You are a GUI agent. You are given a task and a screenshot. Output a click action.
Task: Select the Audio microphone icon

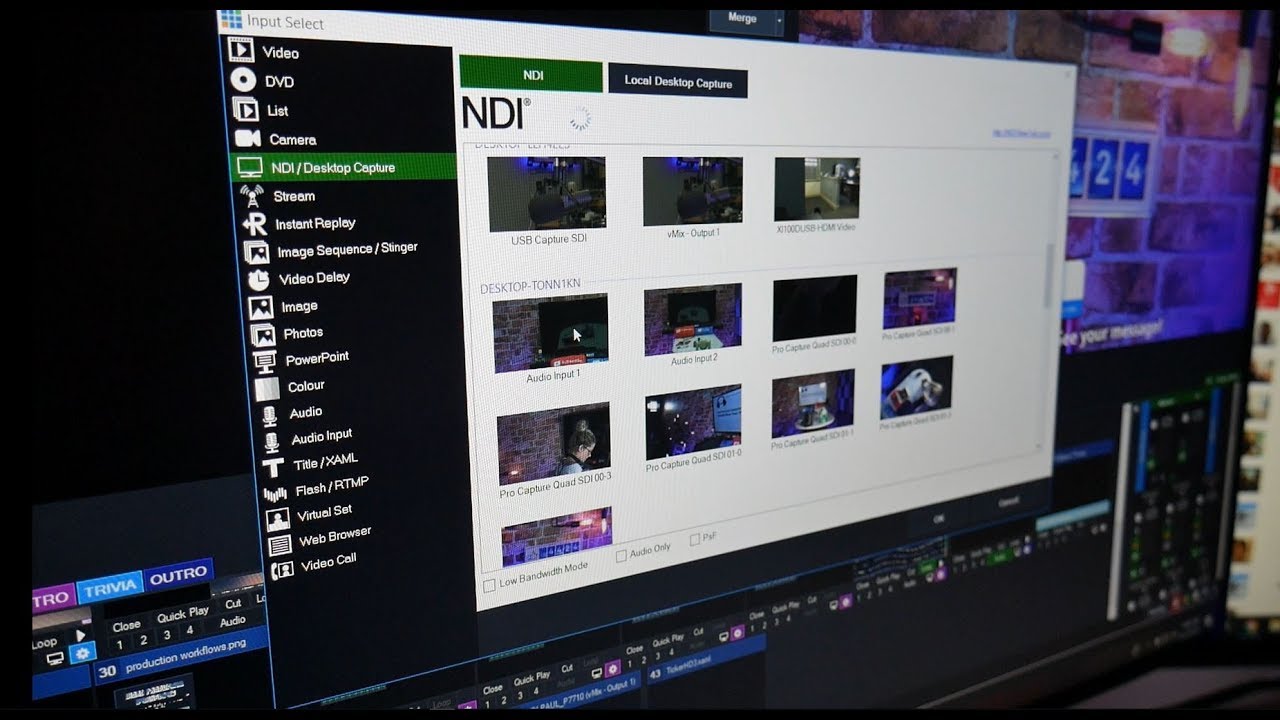point(269,415)
